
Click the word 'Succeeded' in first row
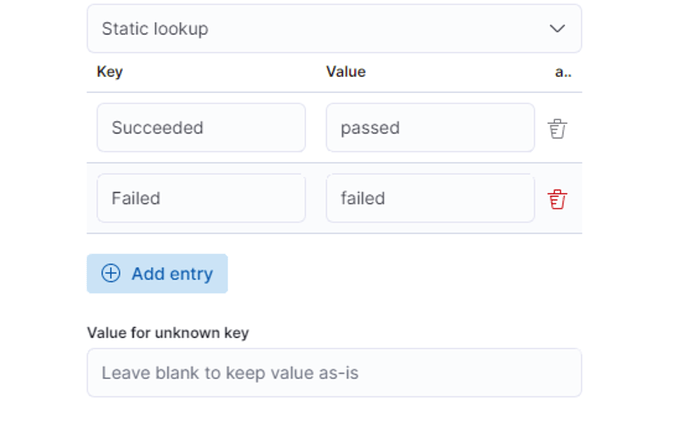click(157, 128)
